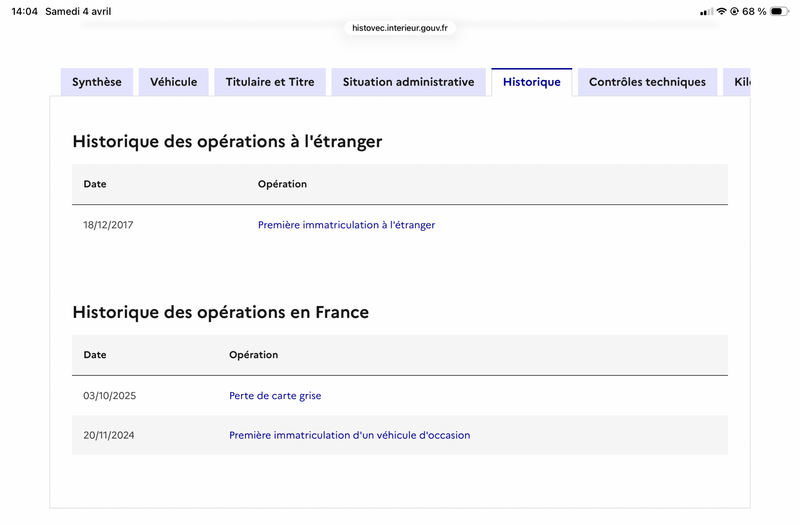800x525 pixels.
Task: Select the Titulaire et Titre tab
Action: (270, 82)
